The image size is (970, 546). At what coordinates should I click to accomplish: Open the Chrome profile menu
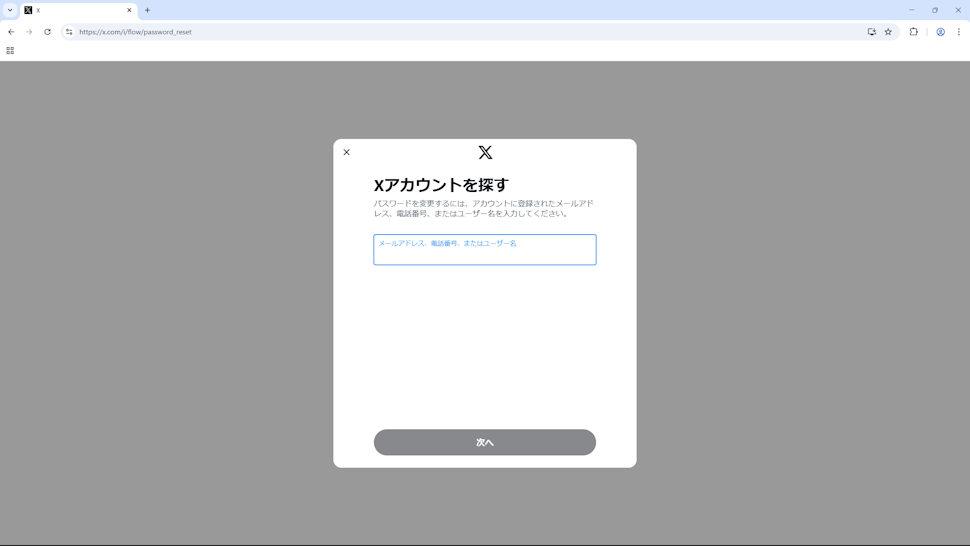click(x=940, y=32)
